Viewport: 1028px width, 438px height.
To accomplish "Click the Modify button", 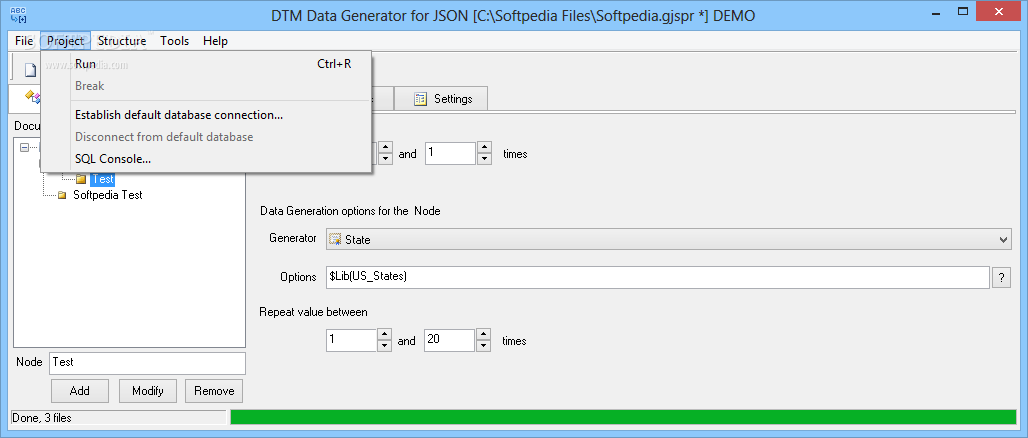I will [148, 391].
